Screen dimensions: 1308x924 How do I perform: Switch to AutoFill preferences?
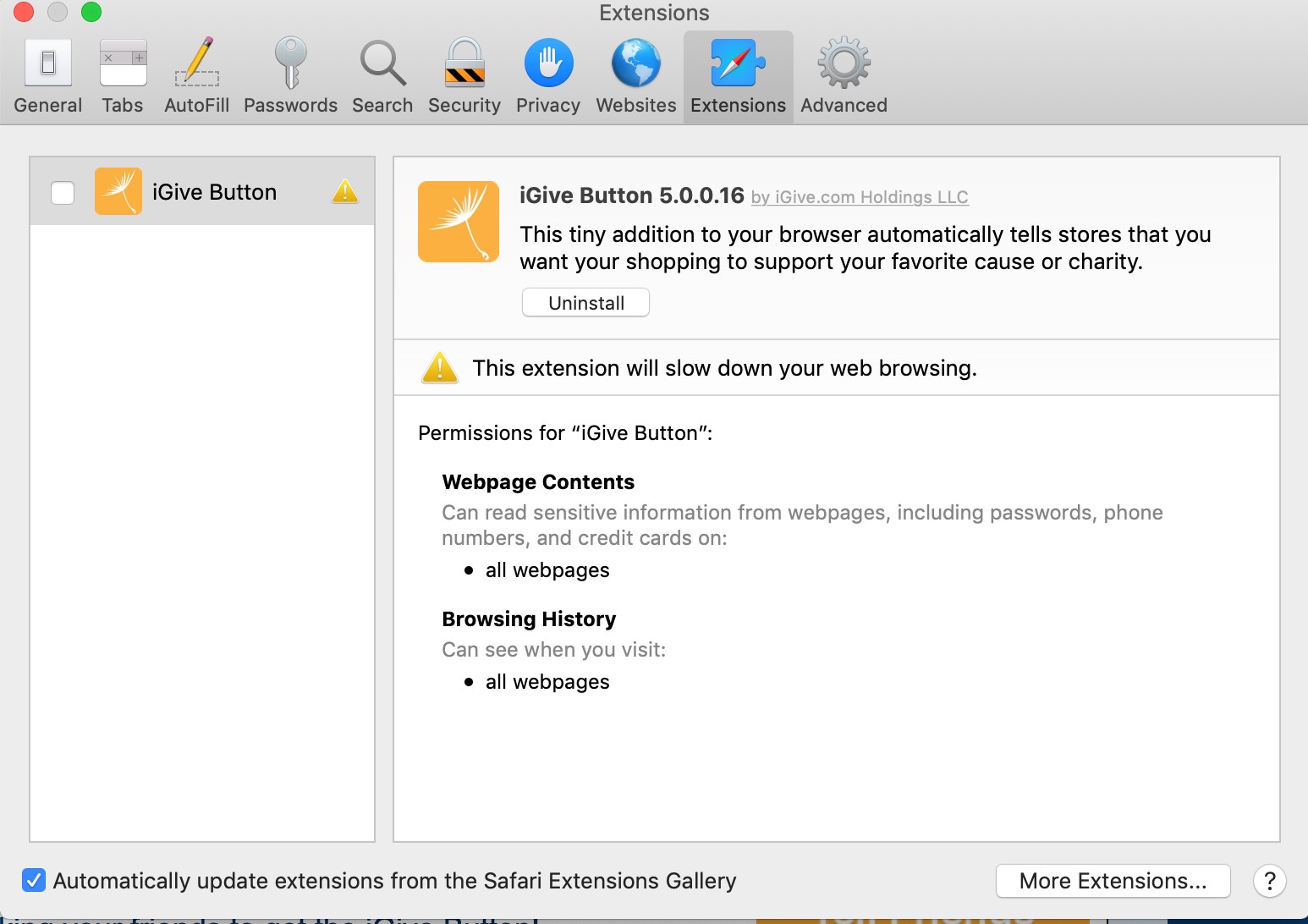(196, 77)
